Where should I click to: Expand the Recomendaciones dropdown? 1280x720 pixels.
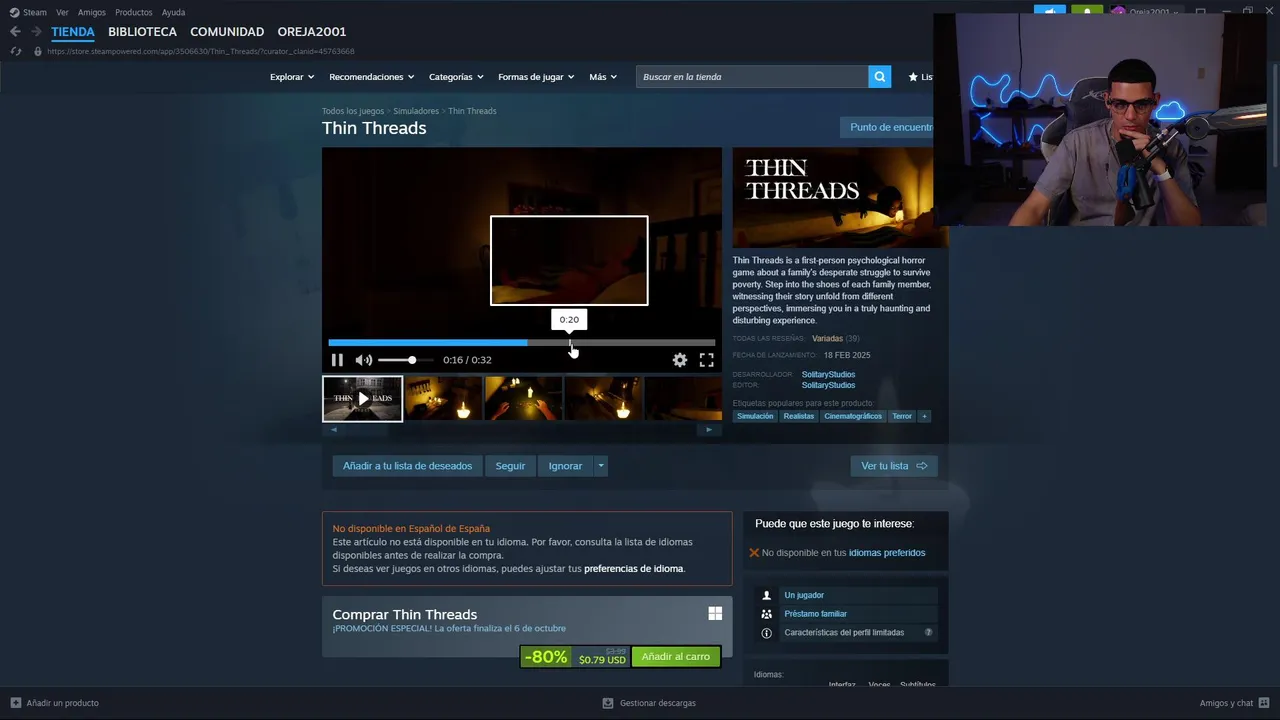(x=372, y=77)
